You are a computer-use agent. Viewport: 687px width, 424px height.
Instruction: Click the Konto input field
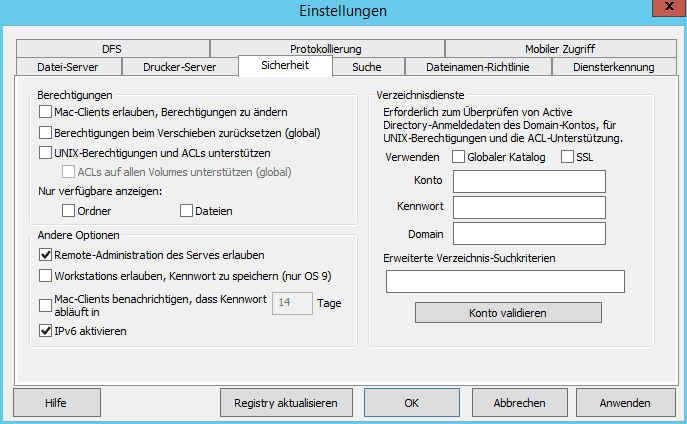tap(529, 181)
